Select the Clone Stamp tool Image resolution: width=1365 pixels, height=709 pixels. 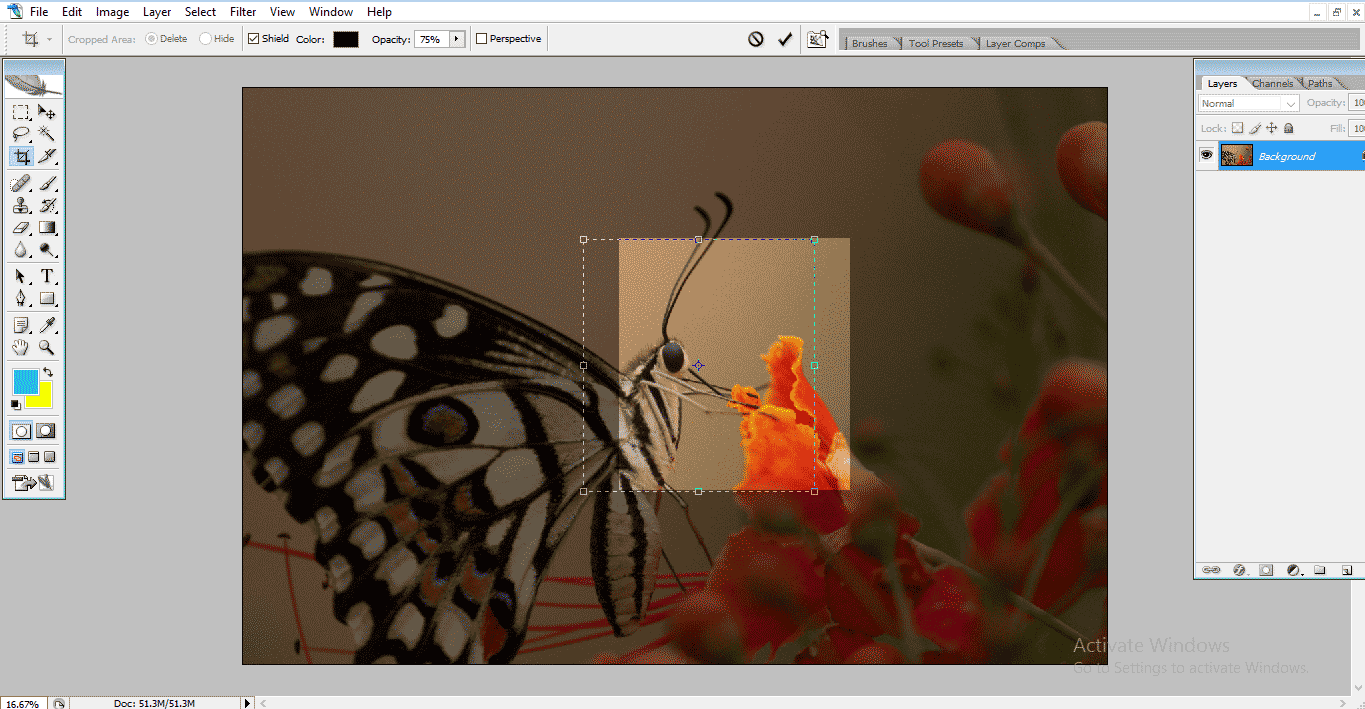click(21, 206)
